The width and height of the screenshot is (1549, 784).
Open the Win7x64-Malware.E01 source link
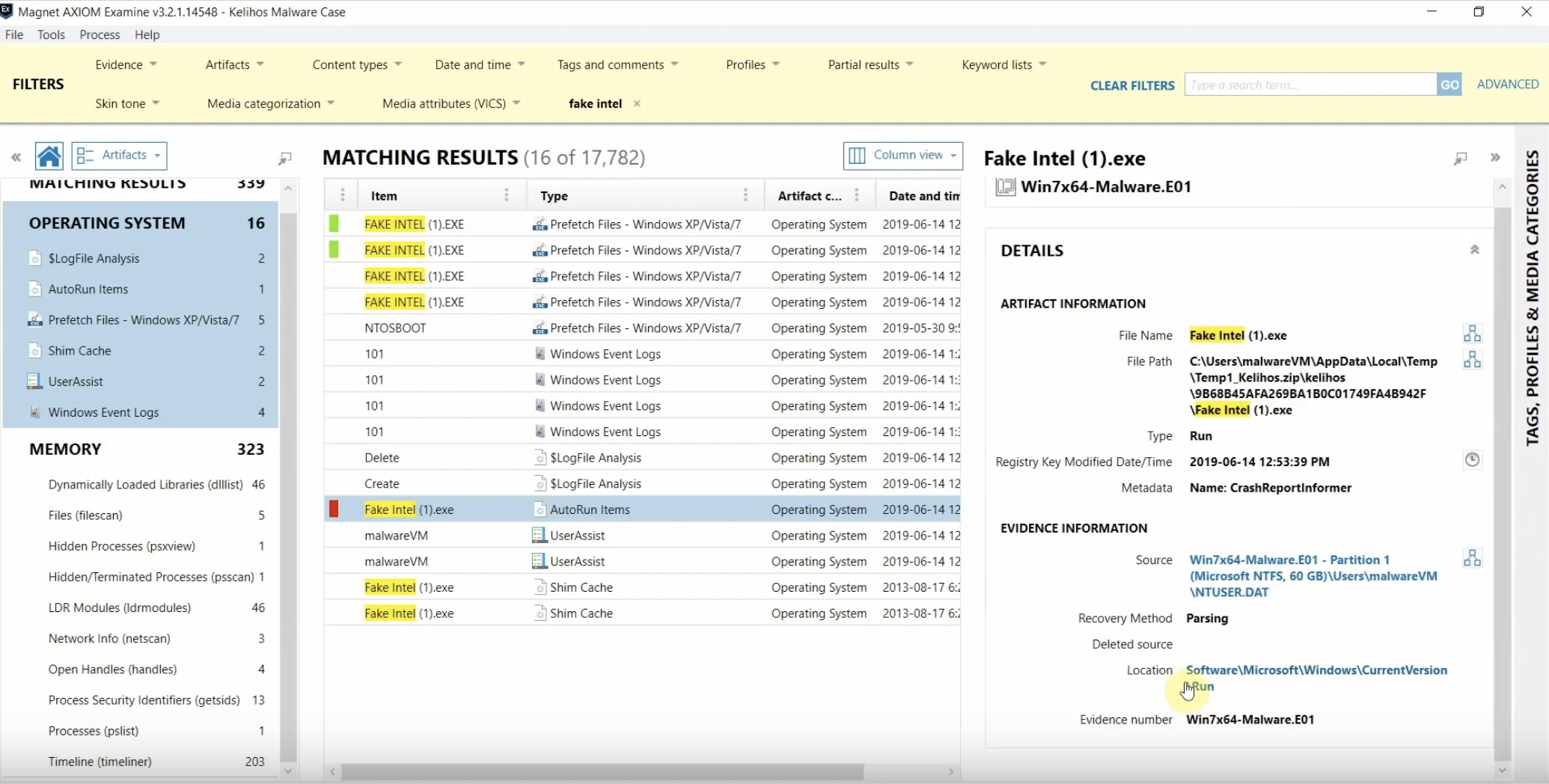pos(1313,576)
